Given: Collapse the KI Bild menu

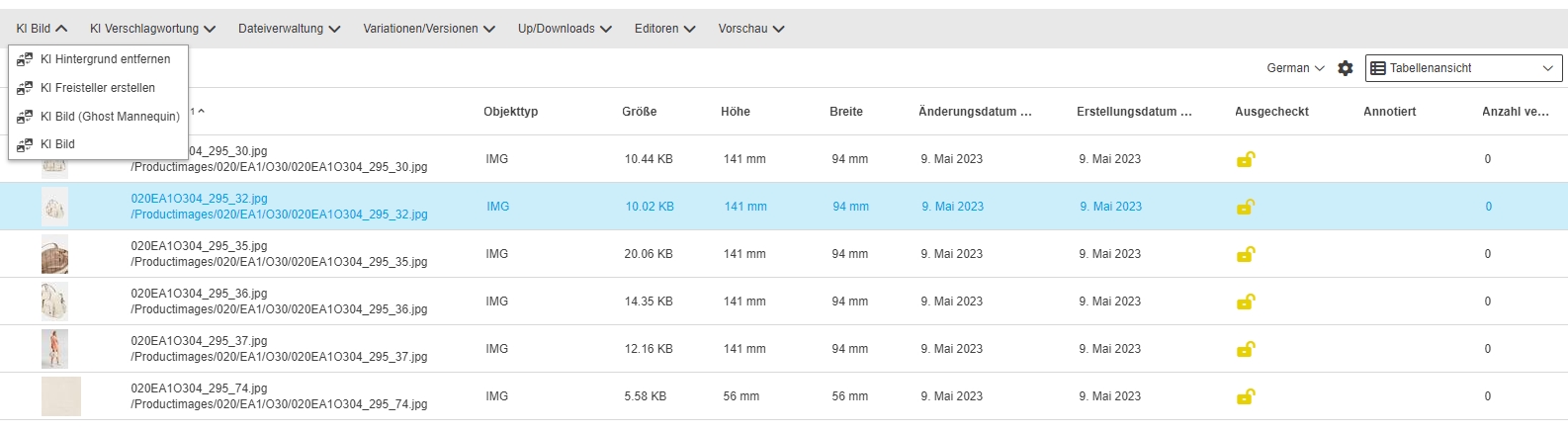Looking at the screenshot, I should coord(42,29).
